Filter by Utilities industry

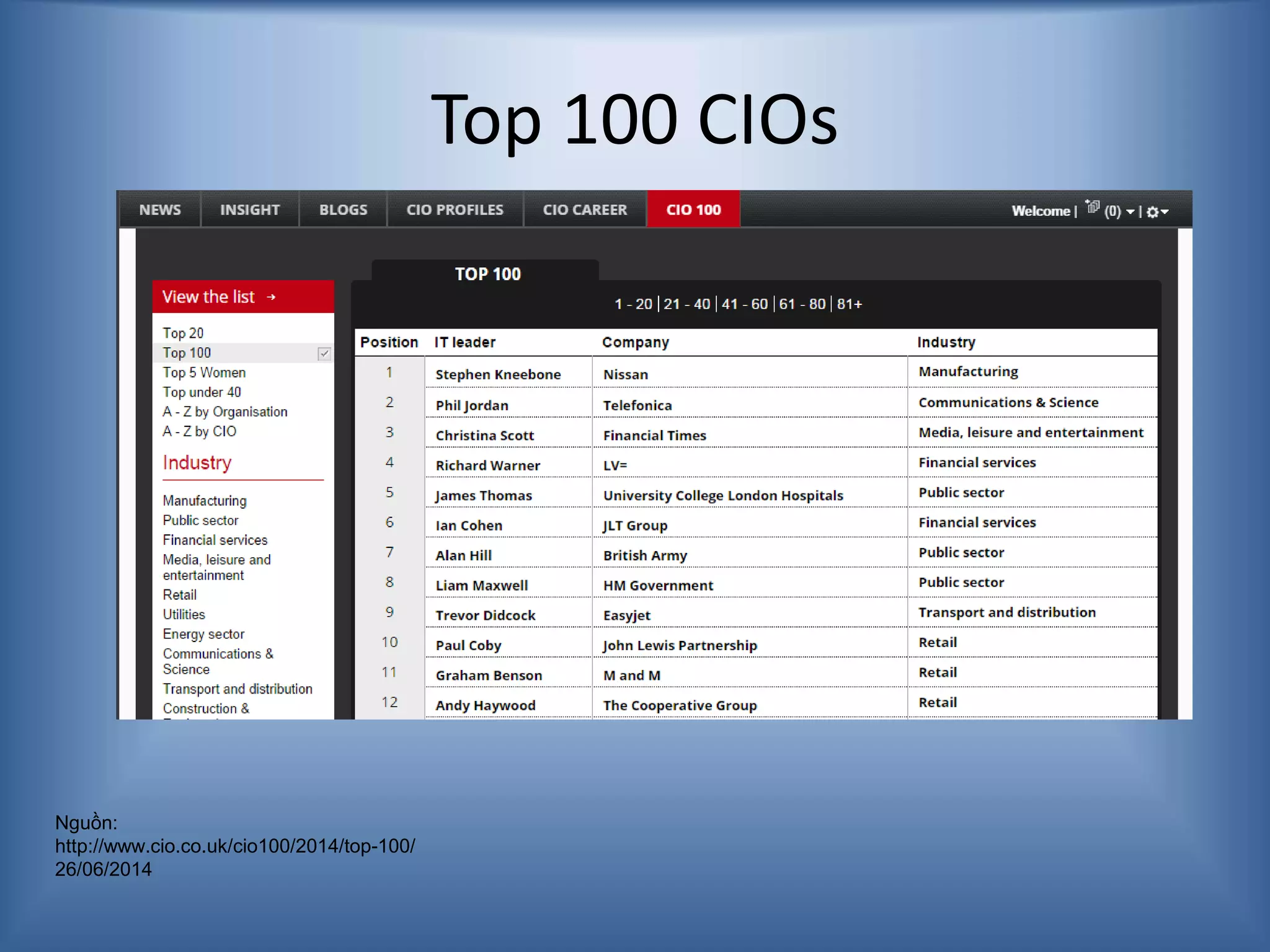pos(184,615)
